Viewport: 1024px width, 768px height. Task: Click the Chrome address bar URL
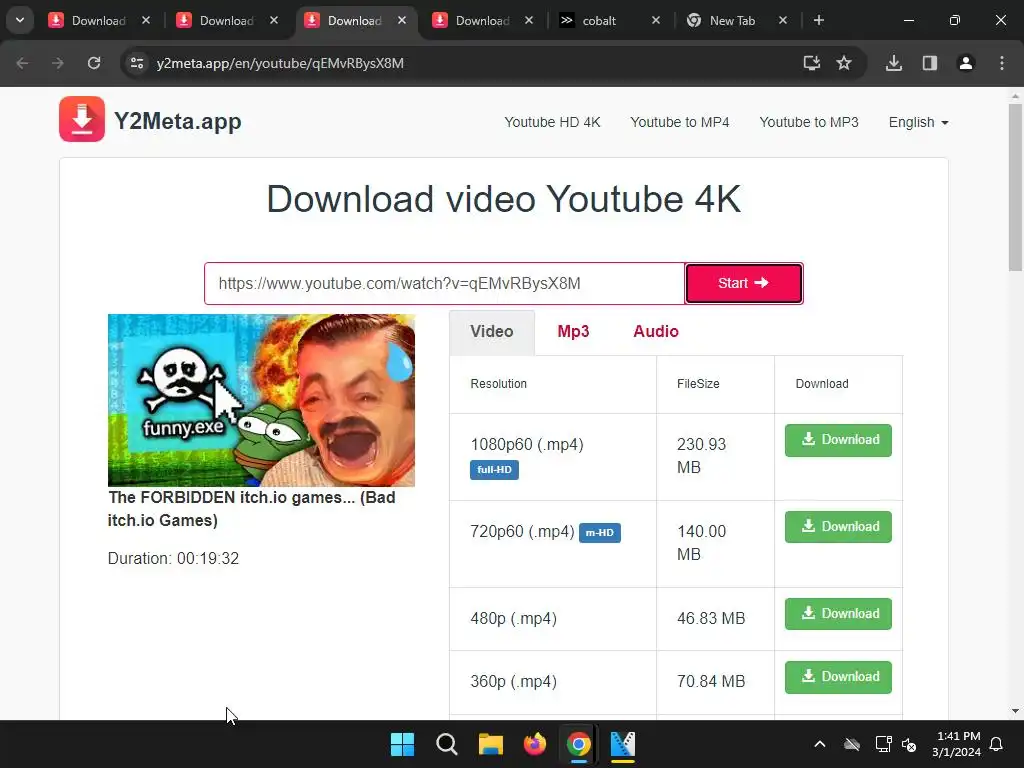tap(280, 63)
